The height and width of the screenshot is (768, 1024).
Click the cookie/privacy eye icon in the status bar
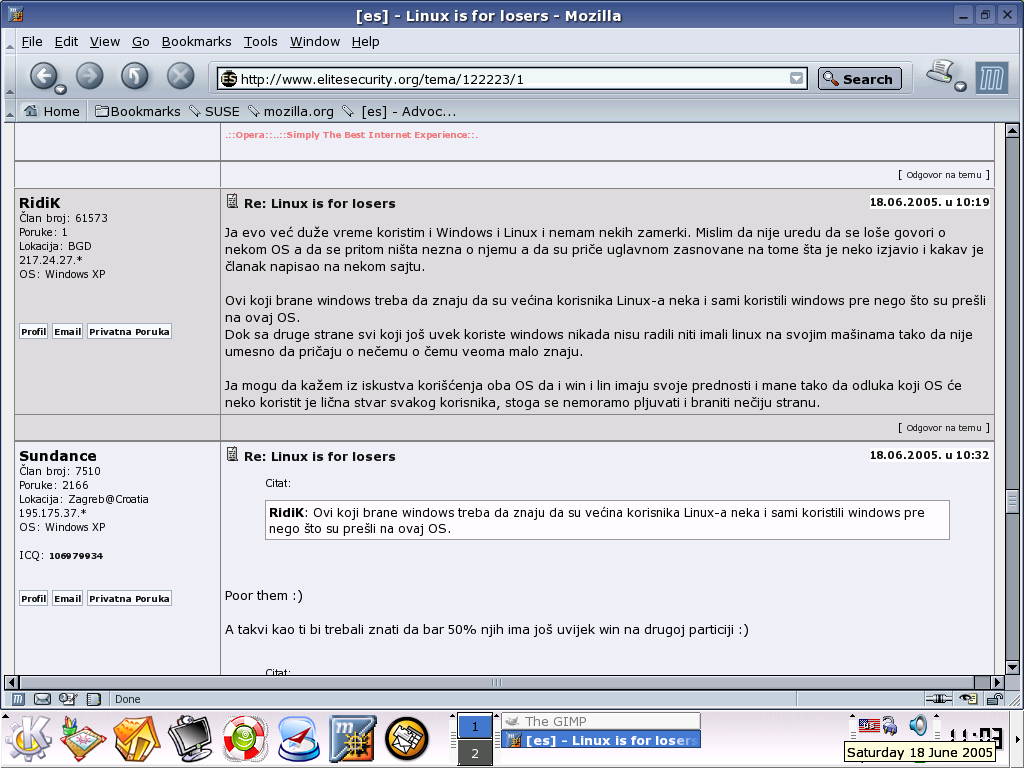(968, 699)
